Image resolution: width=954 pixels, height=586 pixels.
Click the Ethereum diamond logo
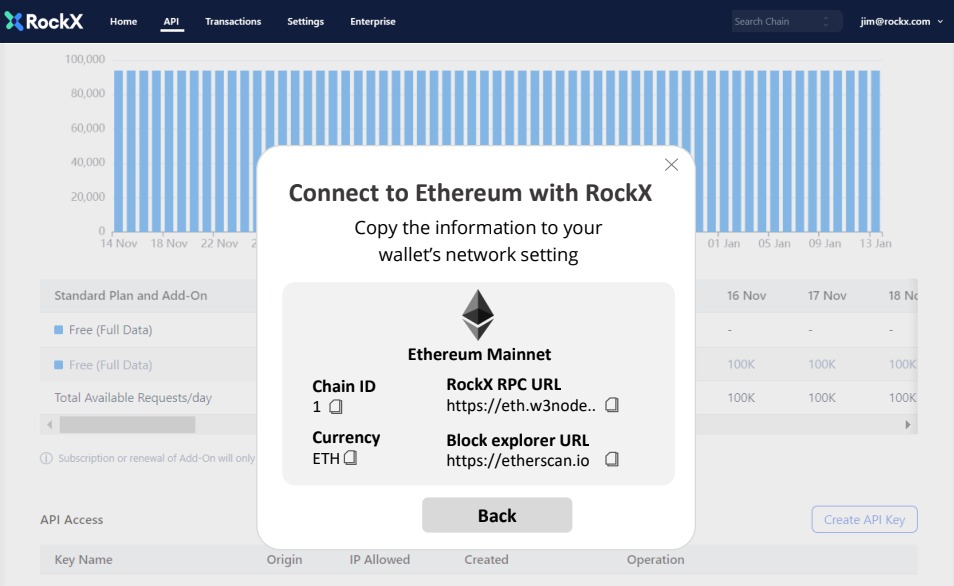click(478, 315)
